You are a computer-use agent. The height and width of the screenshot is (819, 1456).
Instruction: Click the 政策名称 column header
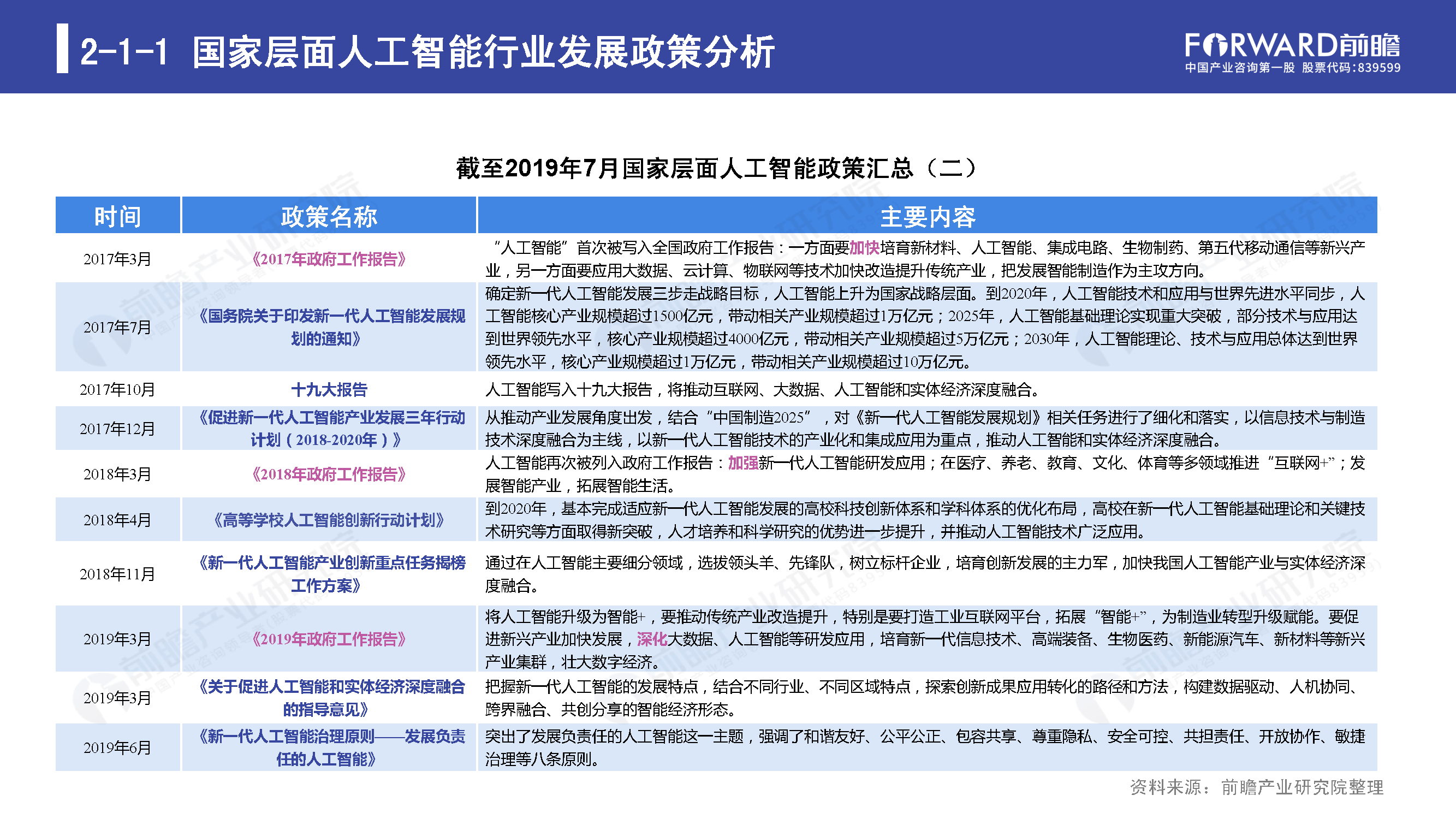point(329,216)
